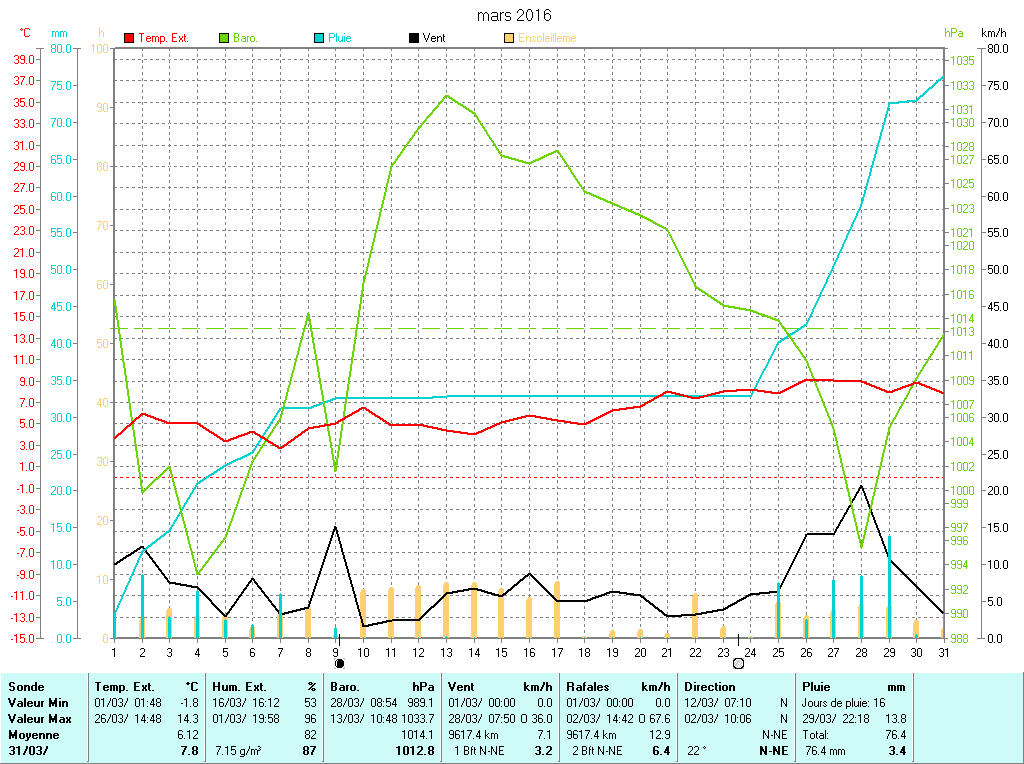This screenshot has width=1024, height=764.
Task: Click the km/h axis unit label
Action: pyautogui.click(x=994, y=33)
